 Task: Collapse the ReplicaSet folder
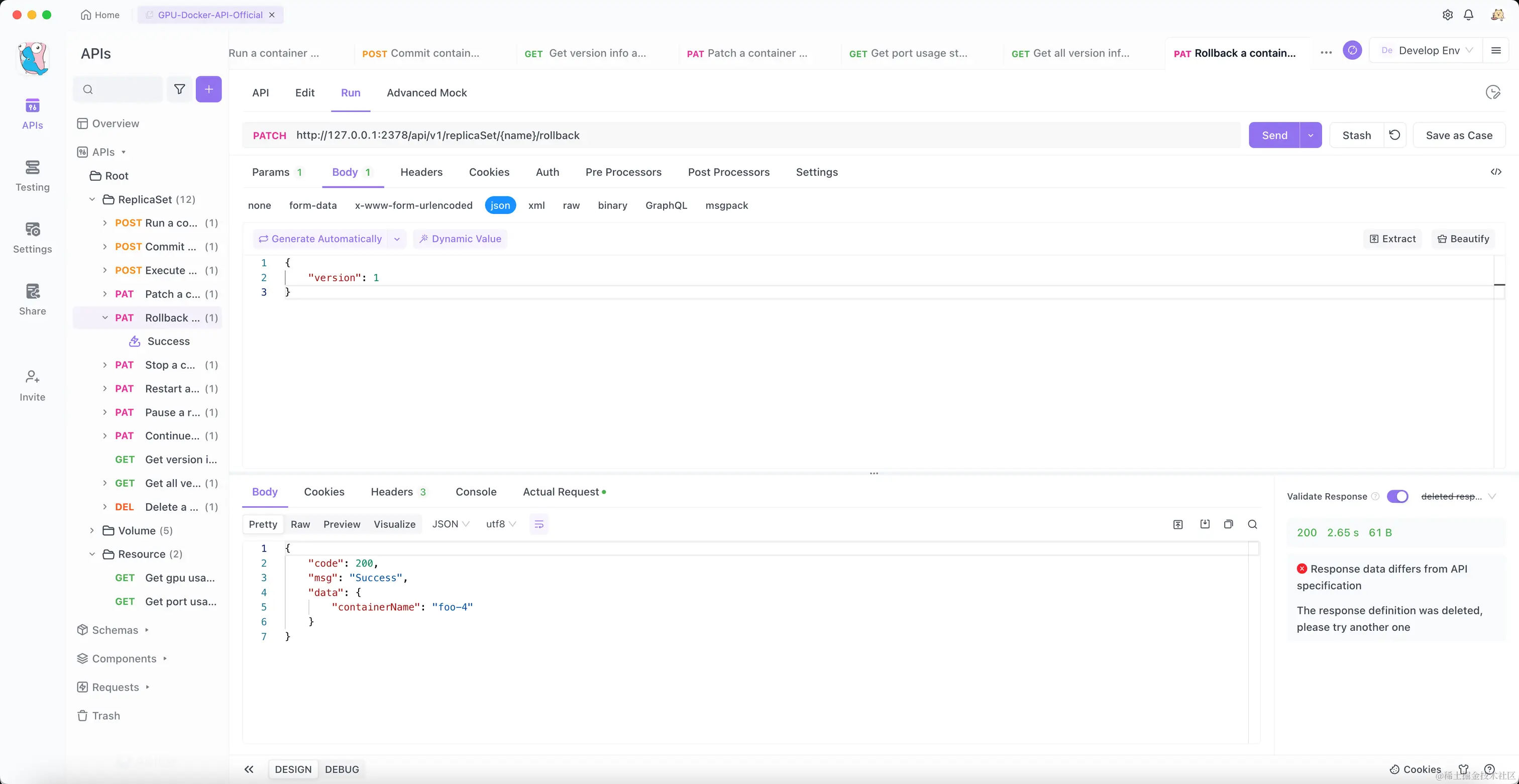pyautogui.click(x=92, y=199)
